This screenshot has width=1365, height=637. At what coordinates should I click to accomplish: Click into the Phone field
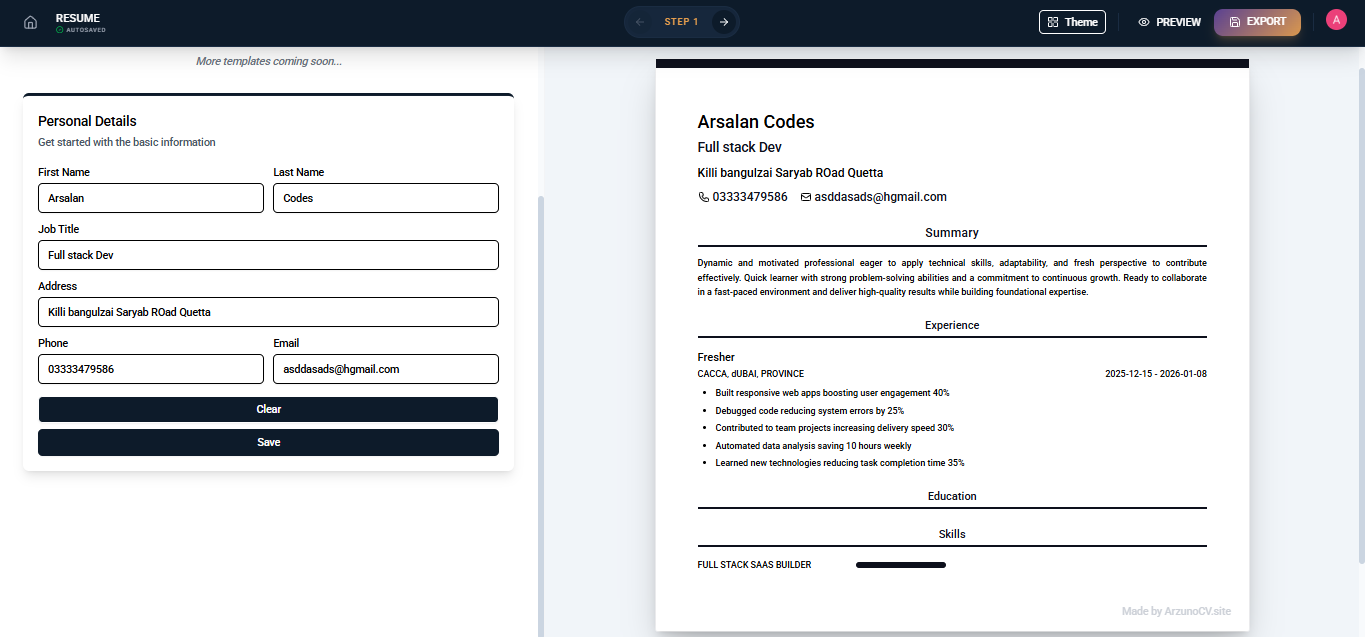tap(151, 369)
